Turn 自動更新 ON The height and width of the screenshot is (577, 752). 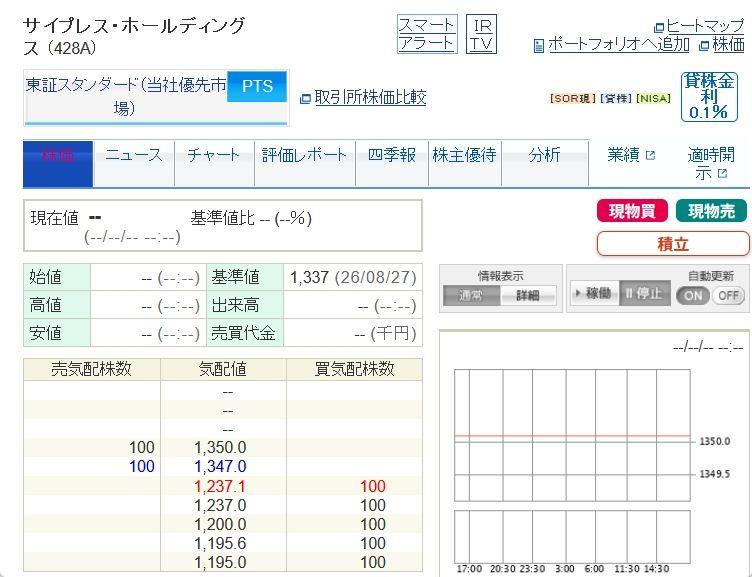(x=693, y=295)
